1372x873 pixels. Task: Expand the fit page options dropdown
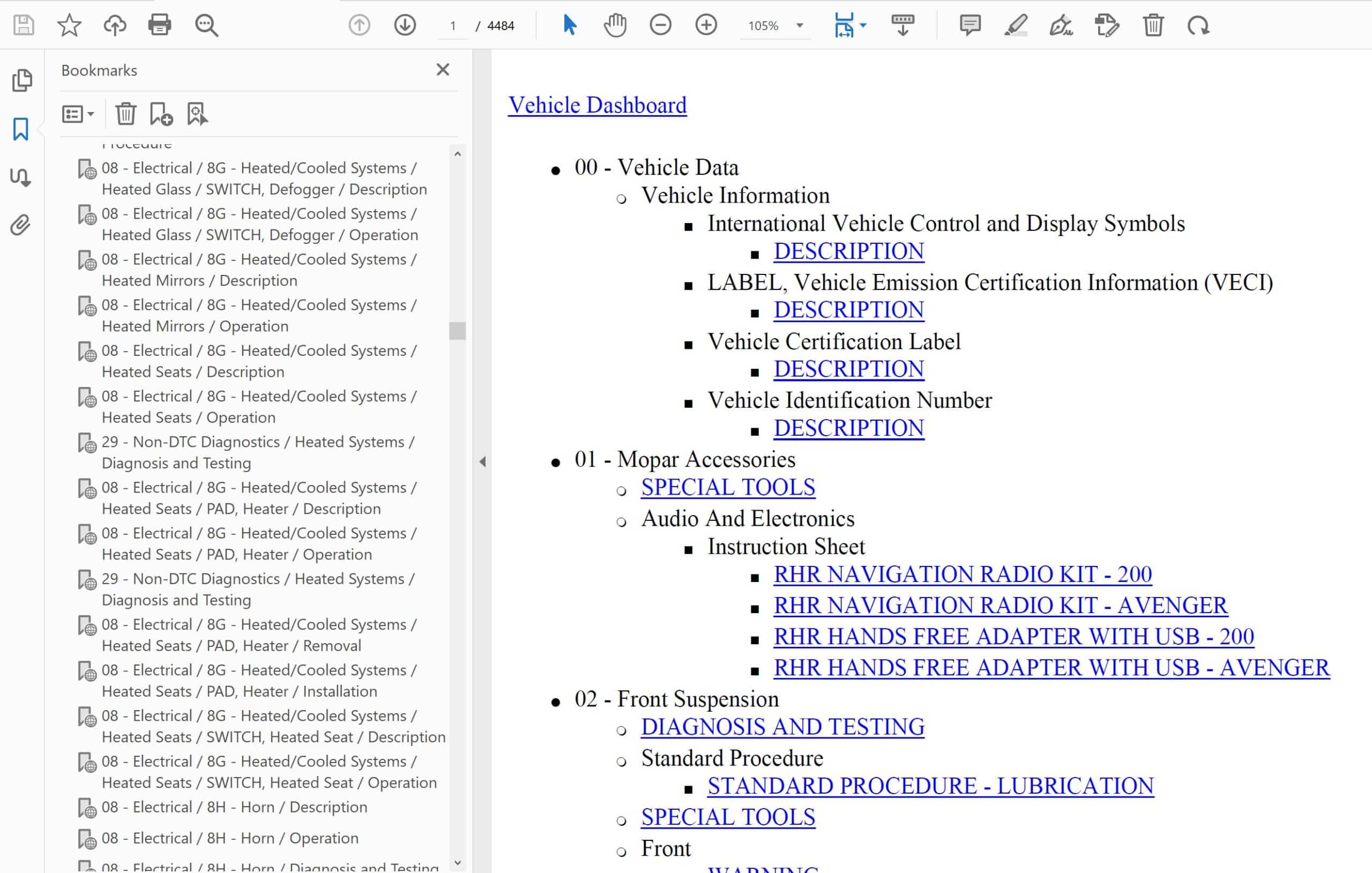863,26
